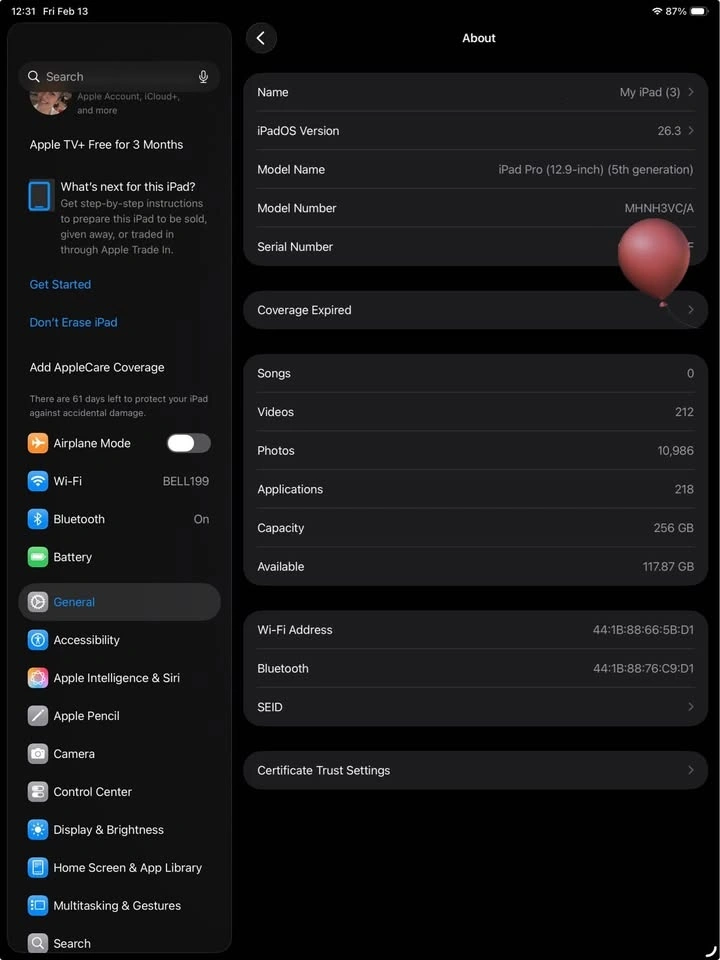Image resolution: width=720 pixels, height=960 pixels.
Task: Tap the Bluetooth icon in sidebar
Action: pos(38,519)
